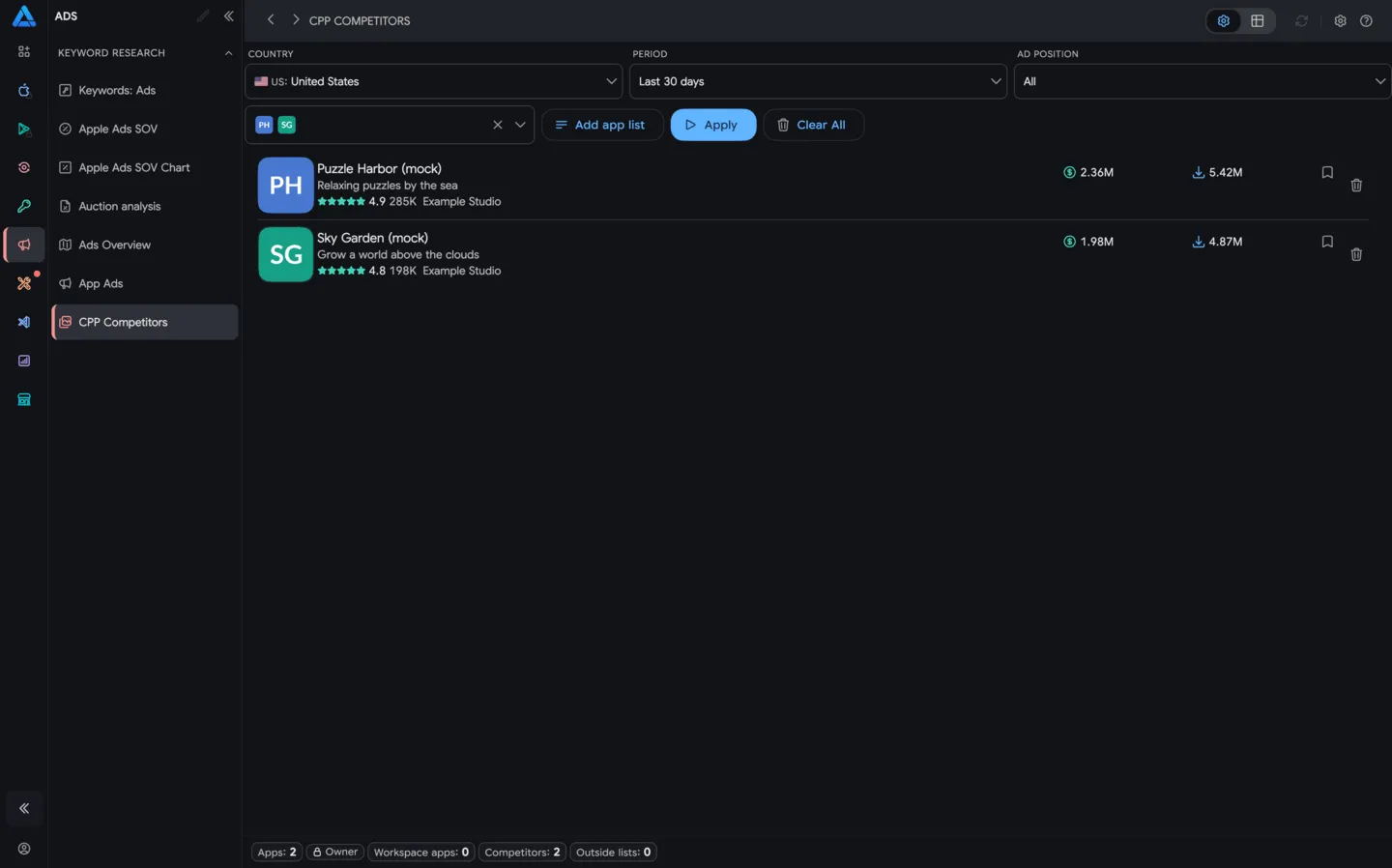Click "Grow a world above the clouds" subtitle
The width and height of the screenshot is (1392, 868).
pos(398,255)
